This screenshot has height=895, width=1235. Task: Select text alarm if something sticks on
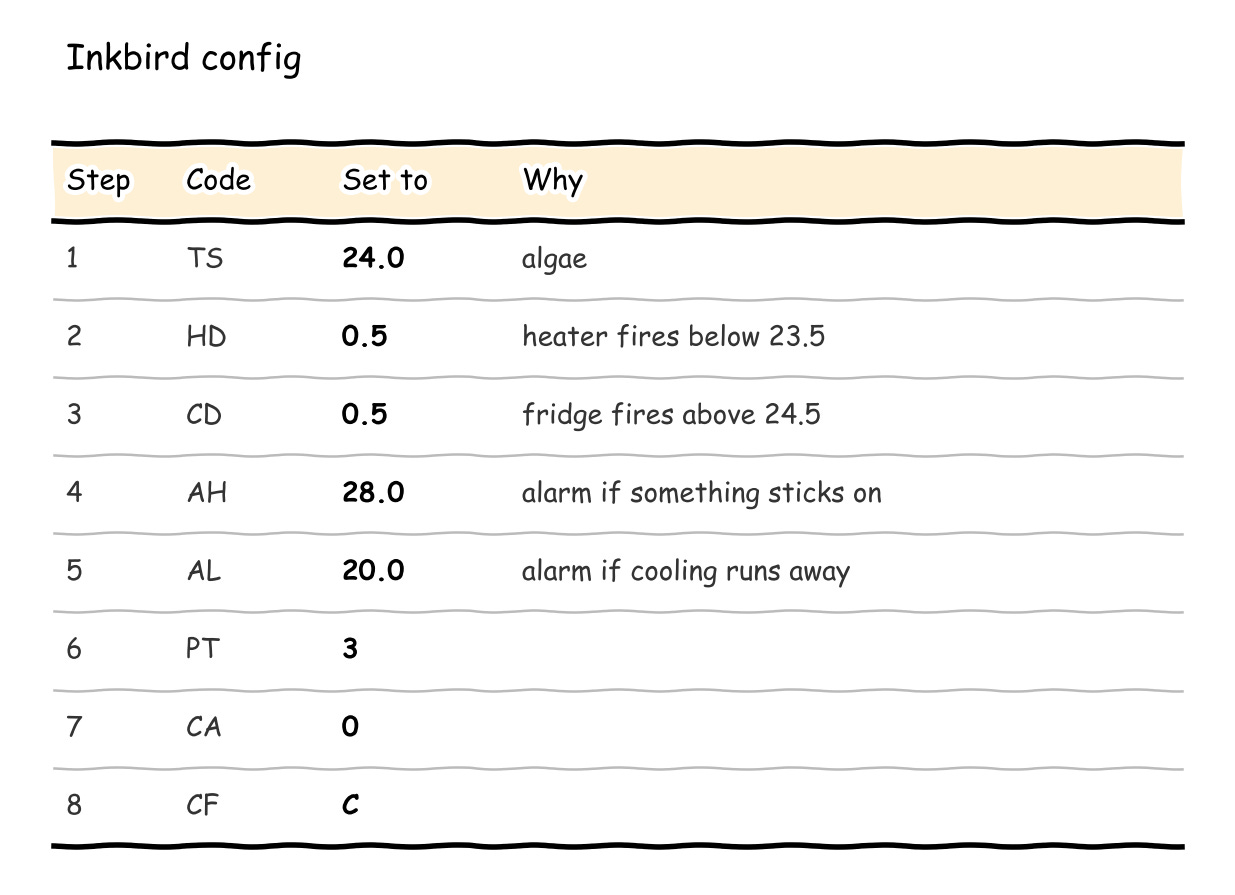(701, 493)
